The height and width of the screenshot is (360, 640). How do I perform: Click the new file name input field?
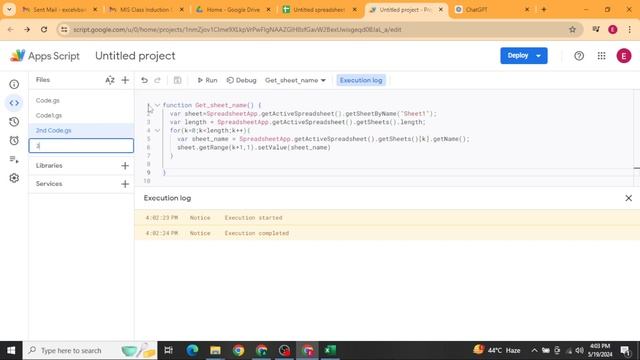81,146
